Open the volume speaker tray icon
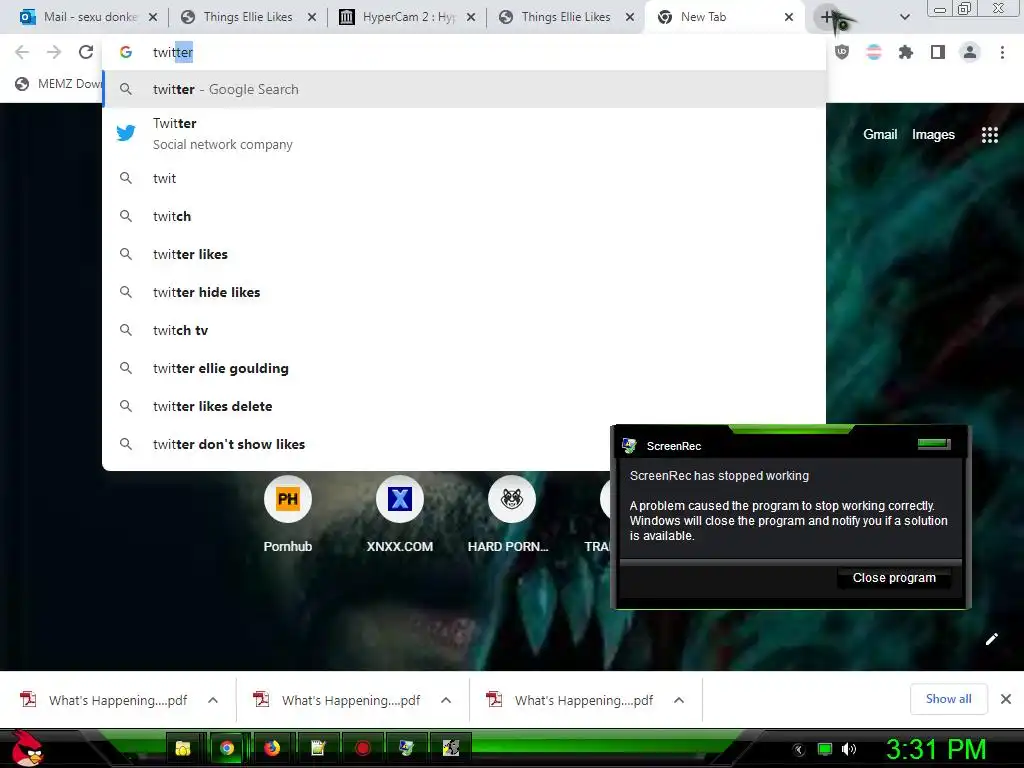 click(849, 749)
